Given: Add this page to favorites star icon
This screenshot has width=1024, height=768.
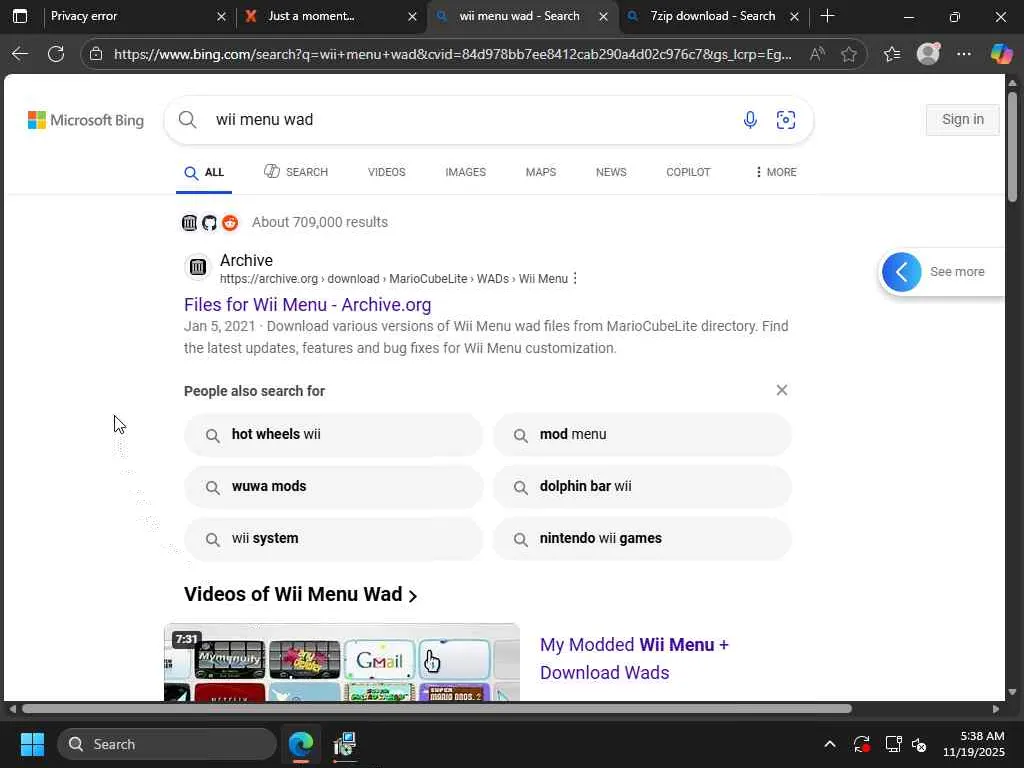Looking at the screenshot, I should [x=848, y=54].
